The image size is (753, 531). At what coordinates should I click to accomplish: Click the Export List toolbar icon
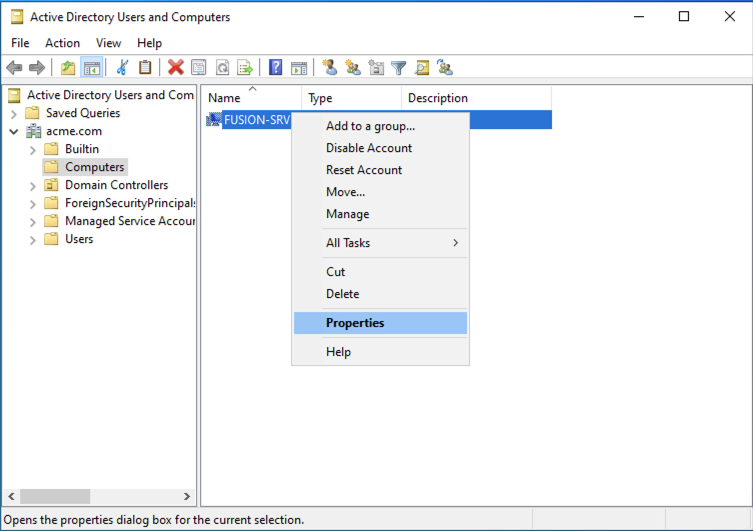245,68
